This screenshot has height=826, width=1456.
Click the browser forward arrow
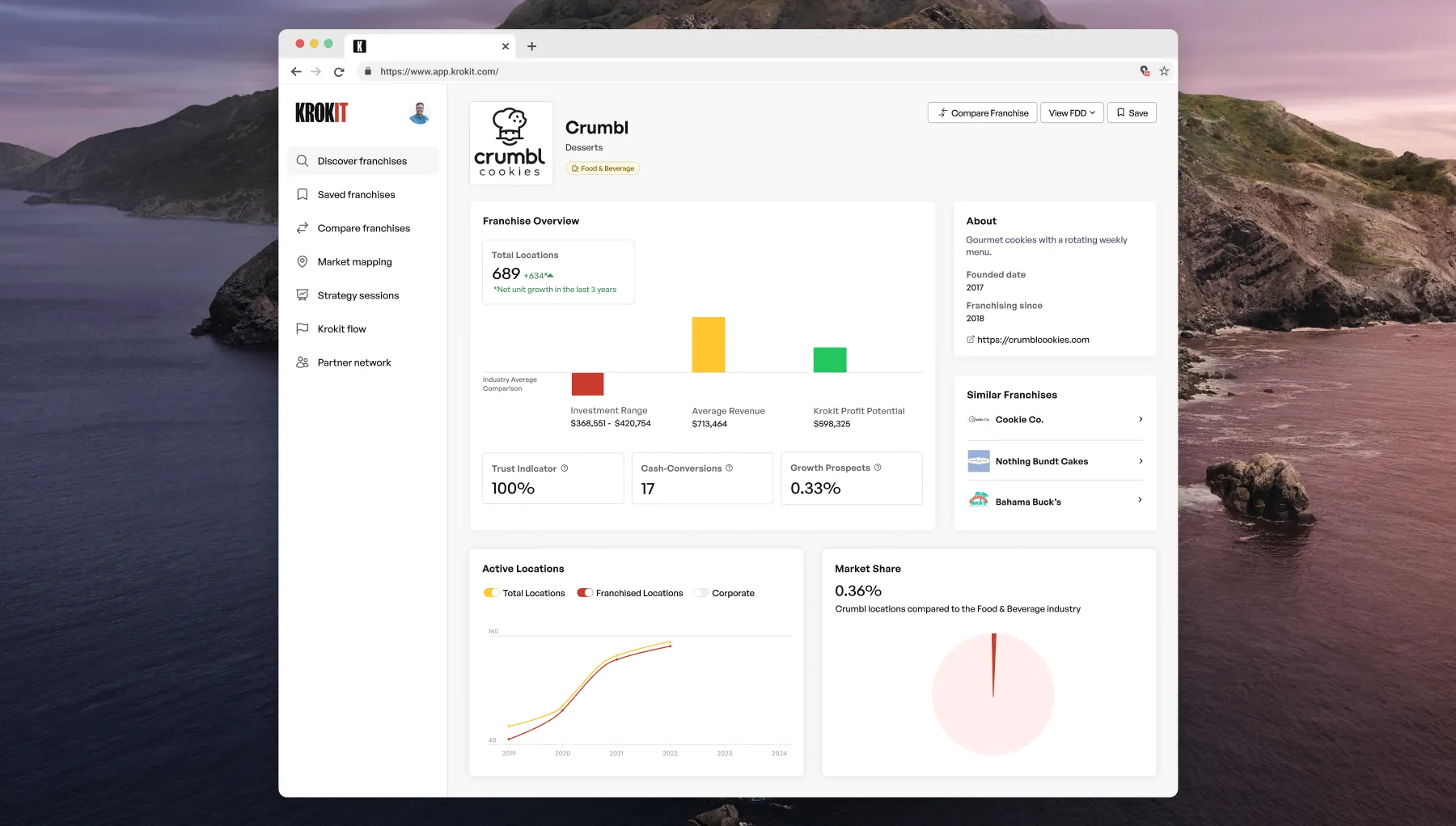[316, 71]
